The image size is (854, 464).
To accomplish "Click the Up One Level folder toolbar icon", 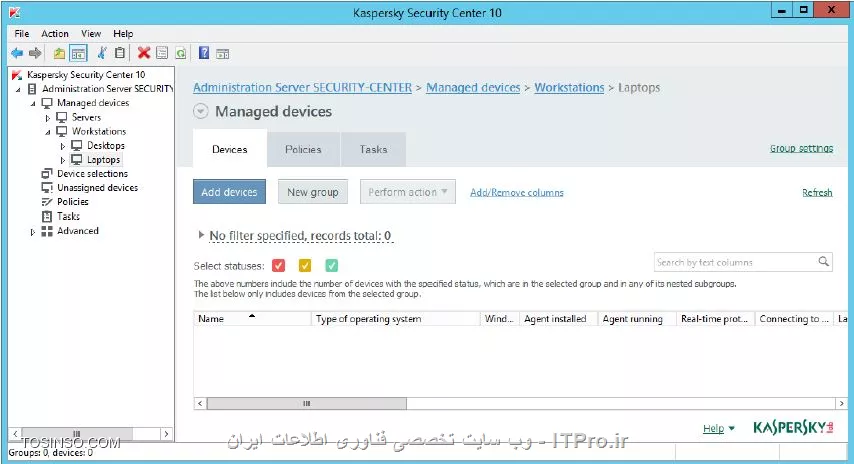I will (x=59, y=53).
